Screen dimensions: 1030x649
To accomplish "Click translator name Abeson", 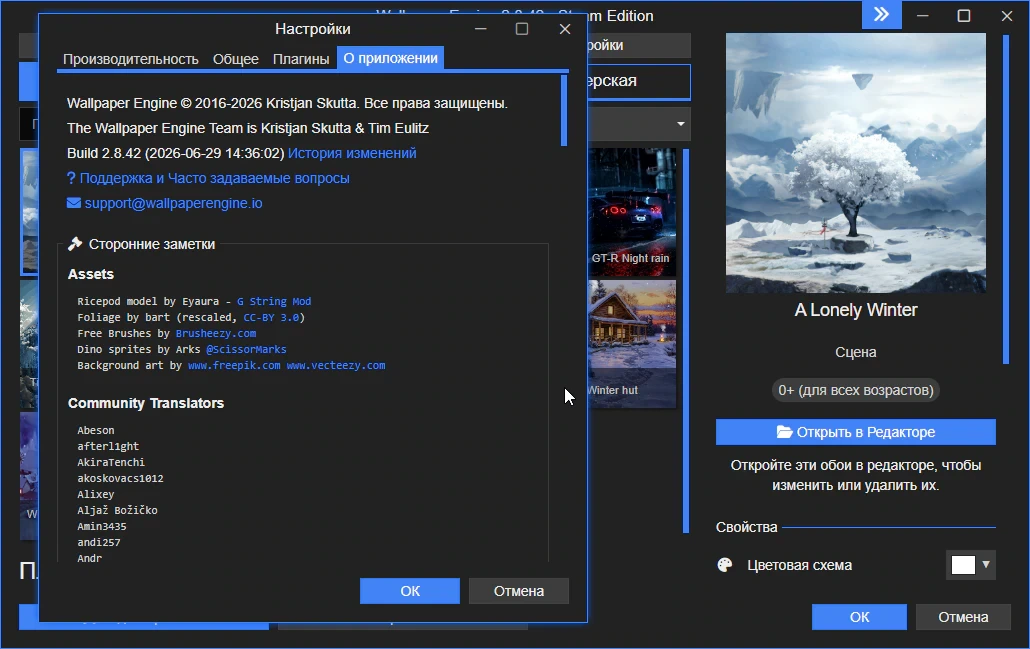I will click(96, 430).
